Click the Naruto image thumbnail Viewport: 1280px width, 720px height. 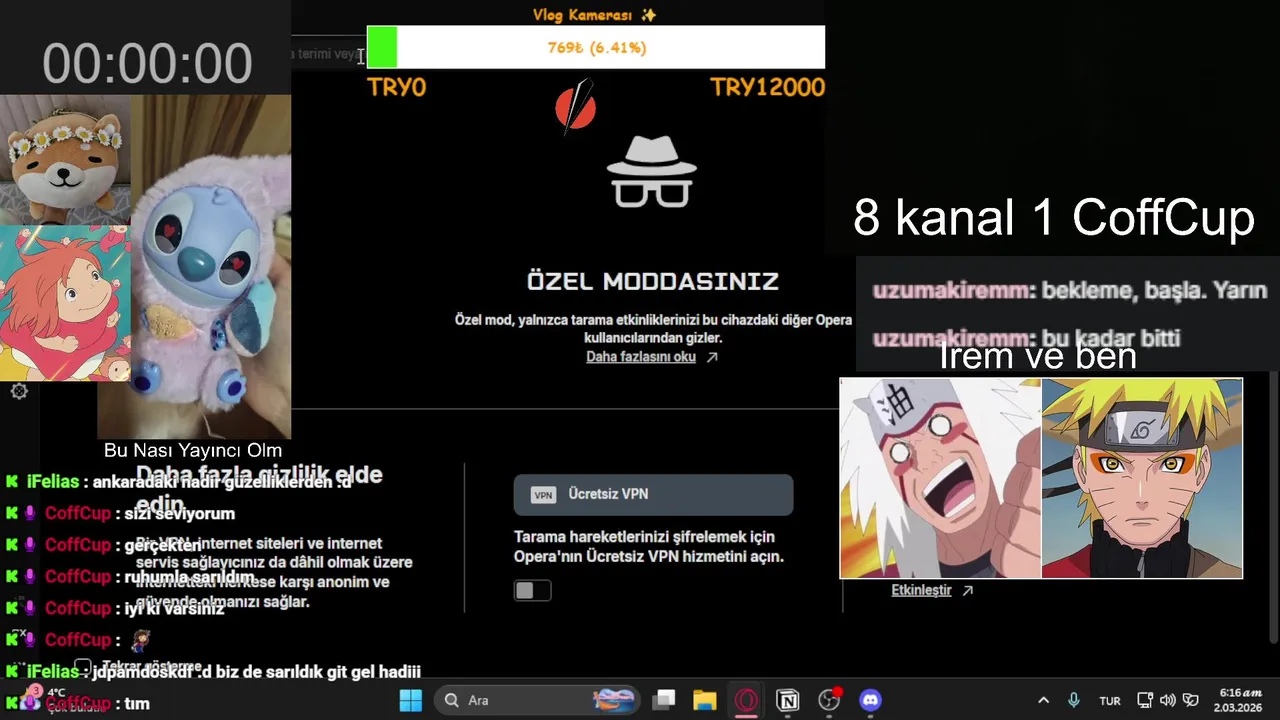[x=1142, y=478]
